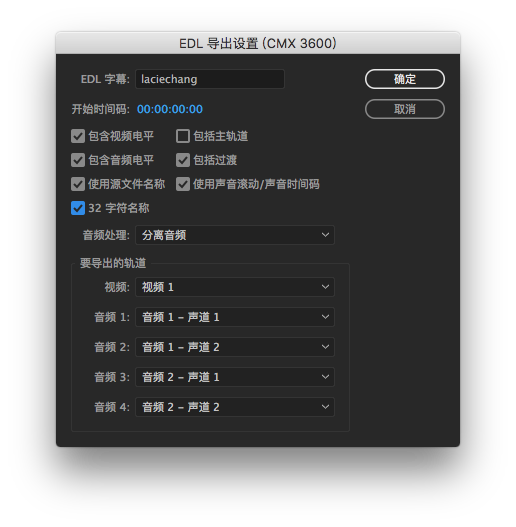Disable the 包括过渡 checkbox
516x527 pixels.
tap(183, 160)
